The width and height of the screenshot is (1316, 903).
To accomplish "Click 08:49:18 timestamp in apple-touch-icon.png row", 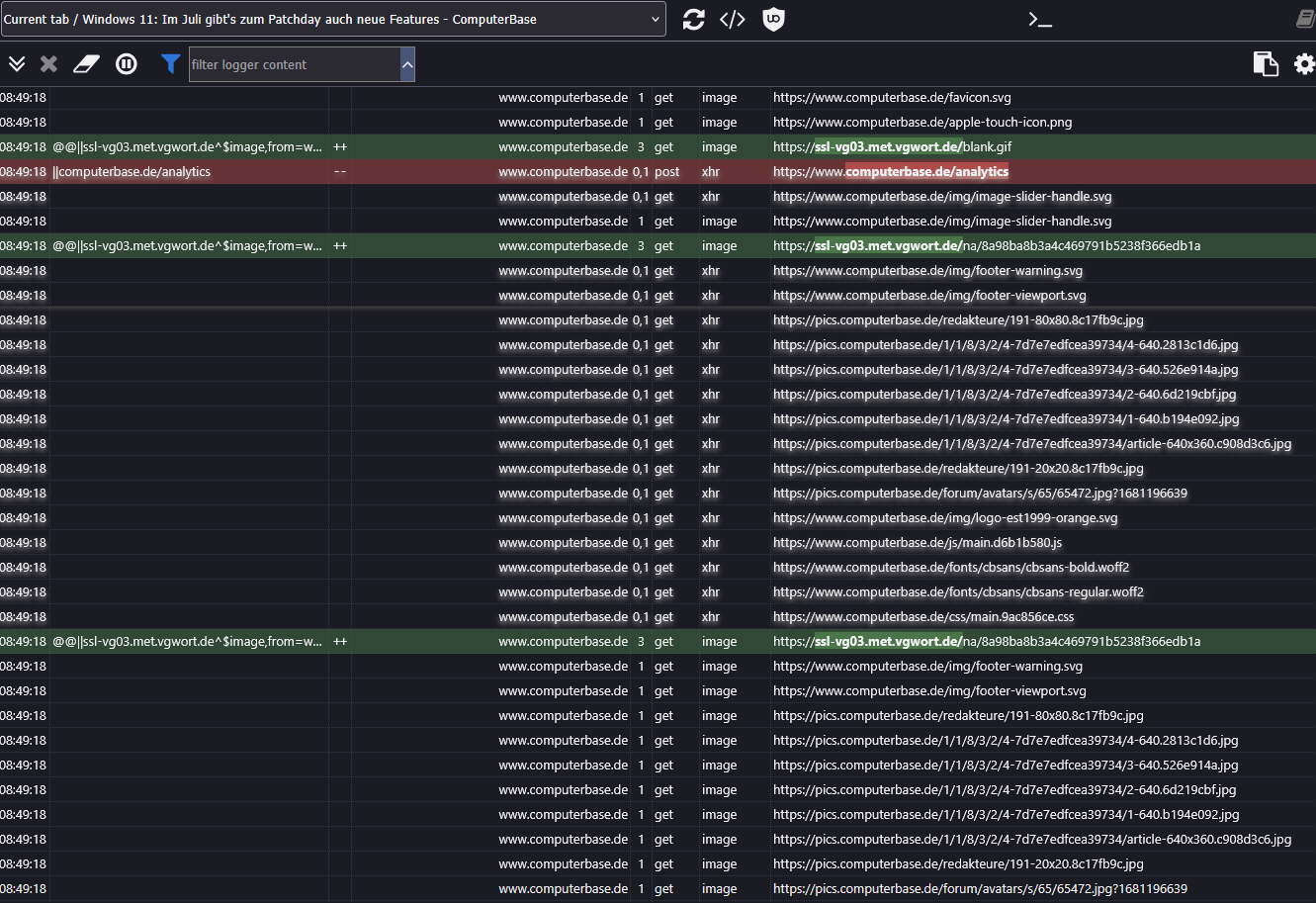I will pyautogui.click(x=23, y=123).
